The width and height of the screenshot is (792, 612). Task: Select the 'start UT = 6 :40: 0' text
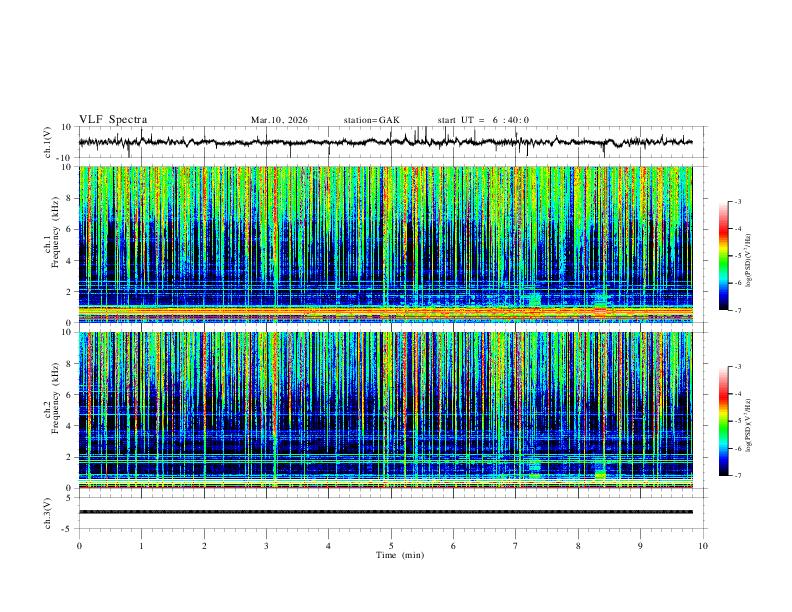(x=483, y=120)
